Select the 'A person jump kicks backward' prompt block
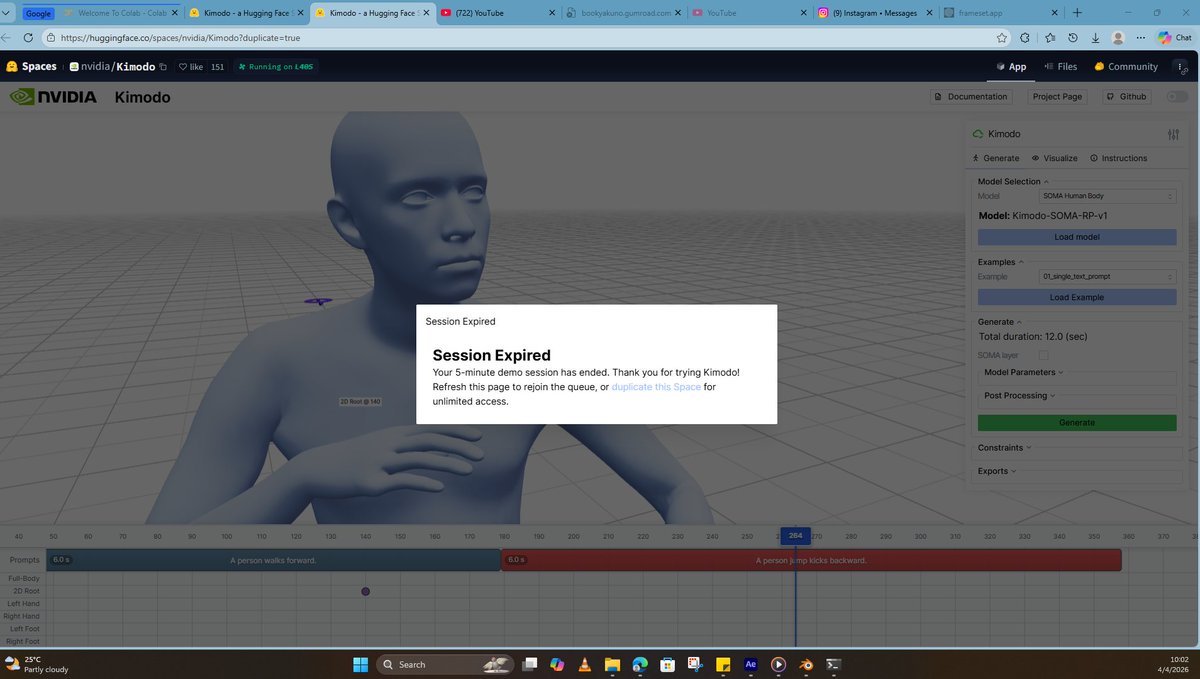Viewport: 1200px width, 679px height. coord(811,560)
